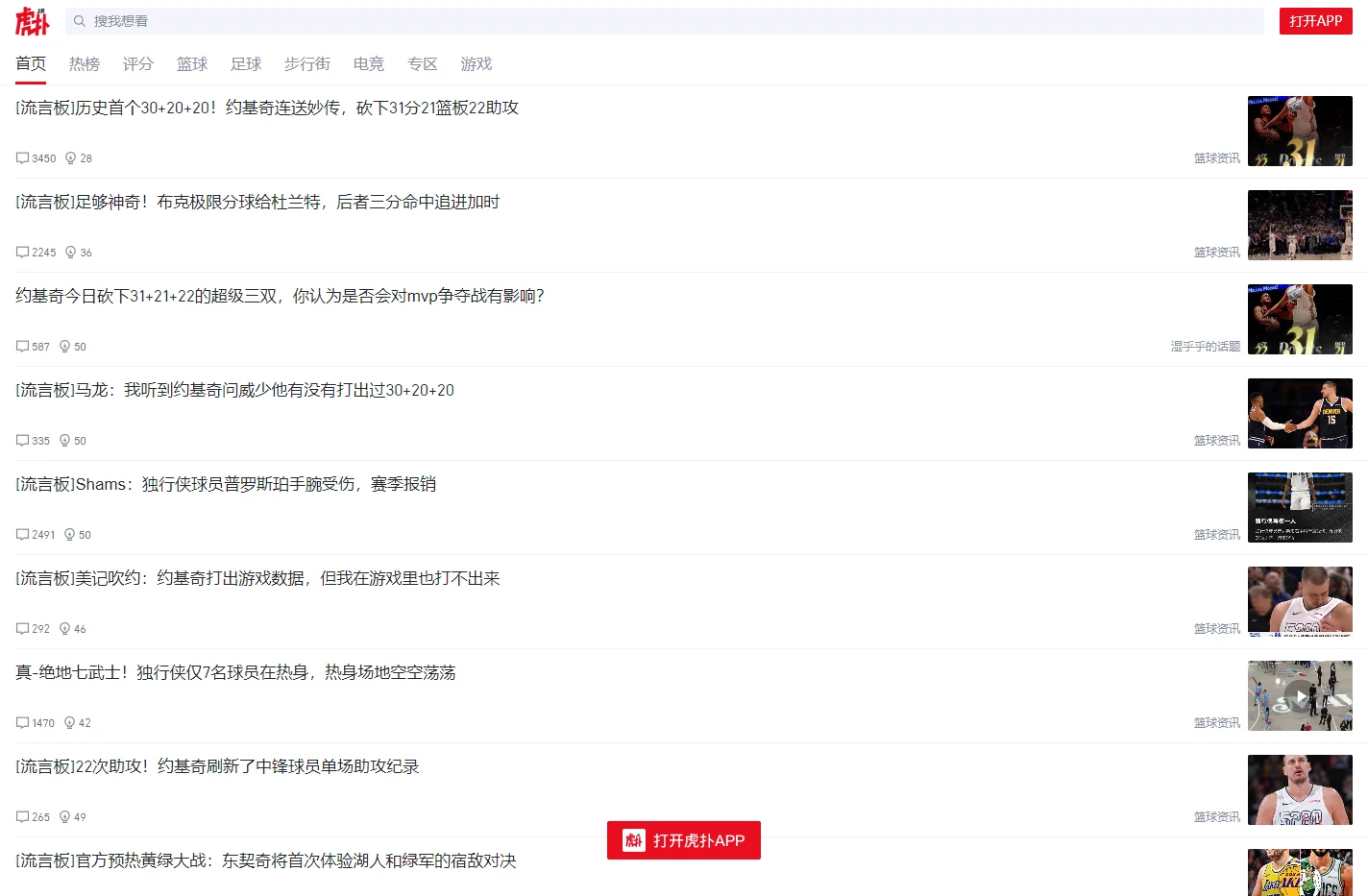Open post 约基奇今日砍下31+21+22的超级三双
Image resolution: width=1368 pixels, height=896 pixels.
[280, 296]
